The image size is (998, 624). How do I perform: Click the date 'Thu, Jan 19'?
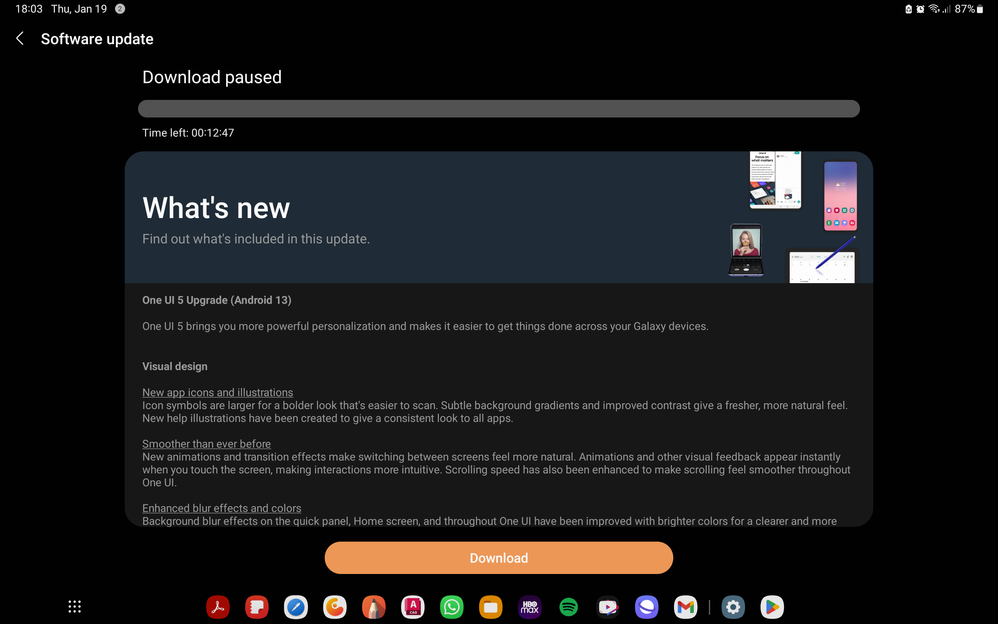(x=79, y=9)
